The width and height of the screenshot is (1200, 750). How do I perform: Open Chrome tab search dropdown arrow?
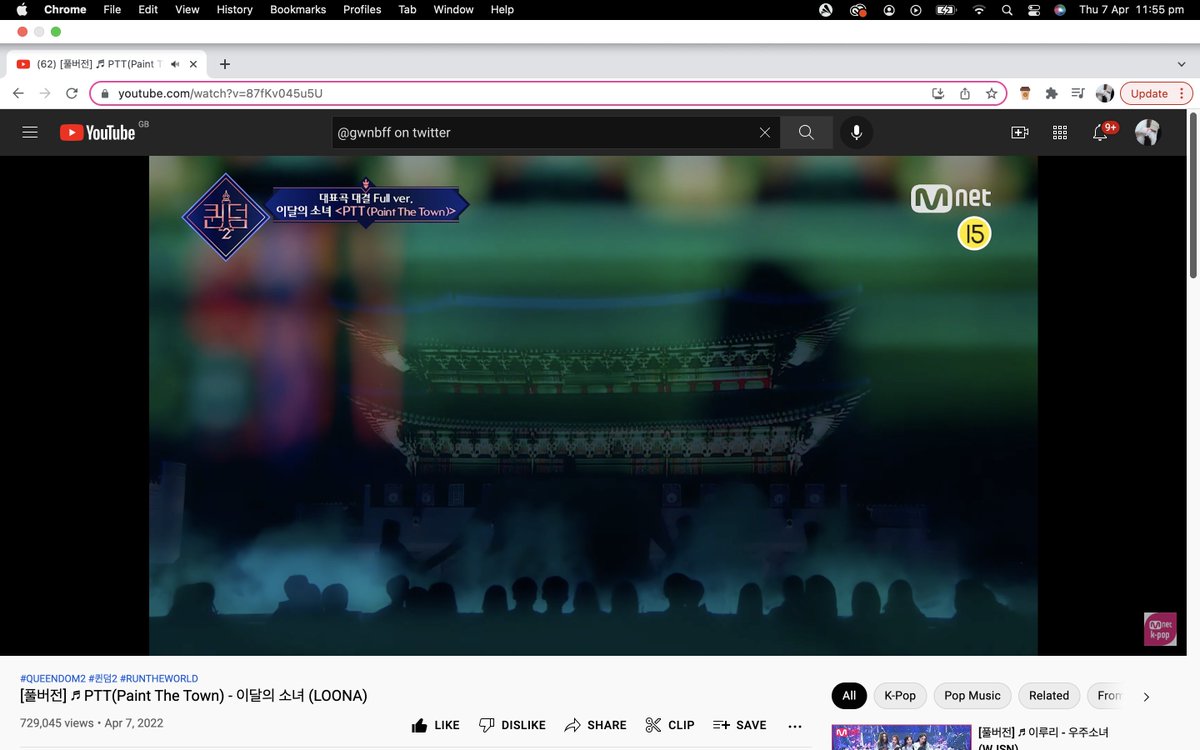point(1181,64)
